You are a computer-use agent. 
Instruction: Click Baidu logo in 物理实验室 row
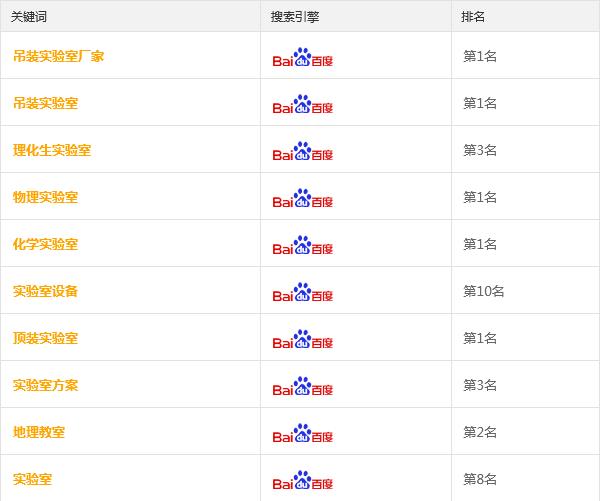click(303, 198)
